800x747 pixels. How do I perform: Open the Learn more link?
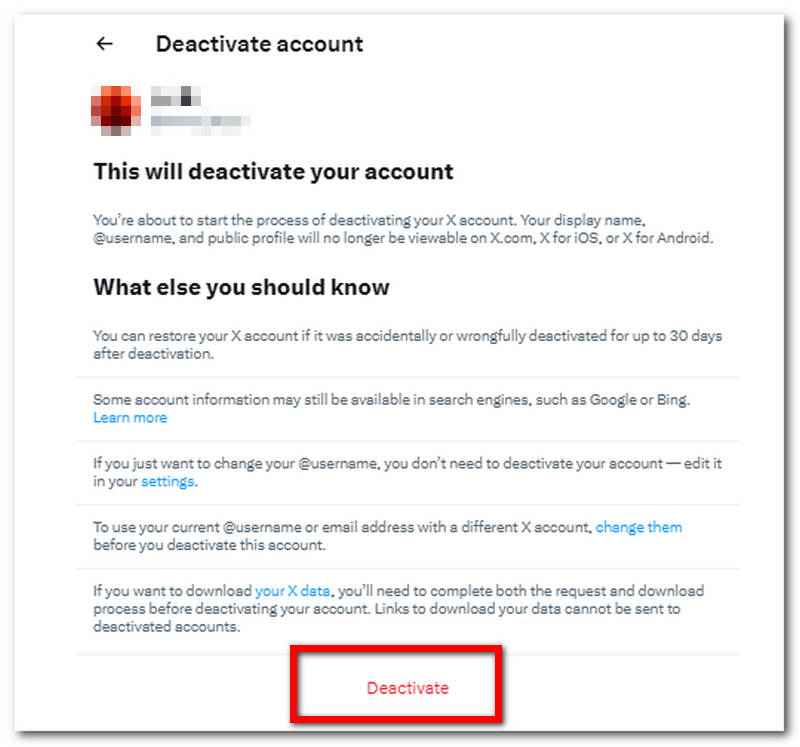(x=130, y=418)
